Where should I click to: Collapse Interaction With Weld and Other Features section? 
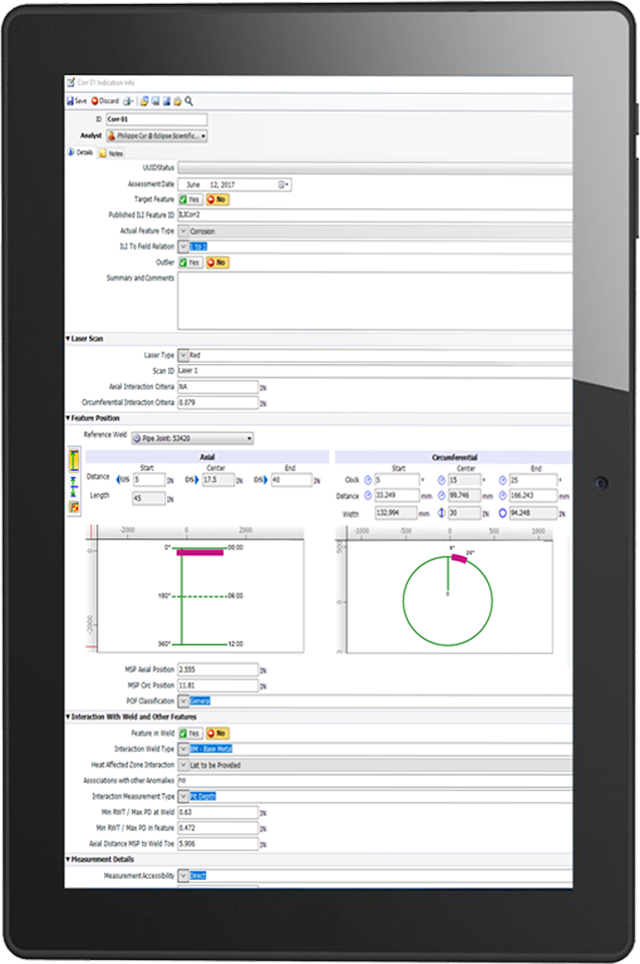coord(68,717)
